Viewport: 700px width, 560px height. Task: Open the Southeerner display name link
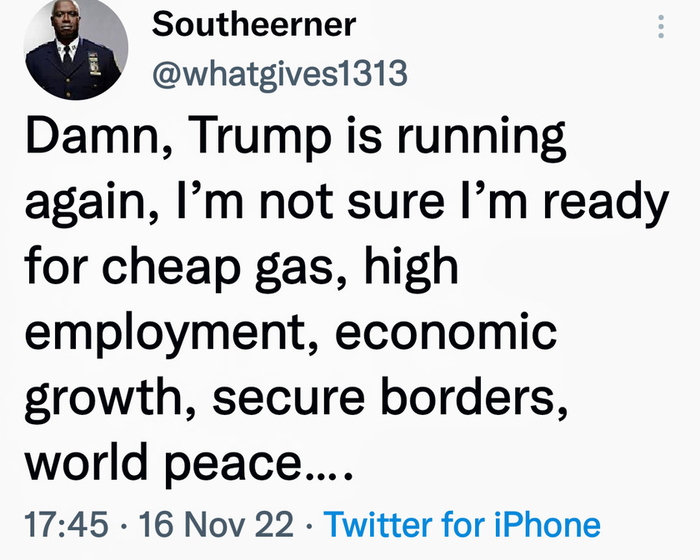pos(253,27)
